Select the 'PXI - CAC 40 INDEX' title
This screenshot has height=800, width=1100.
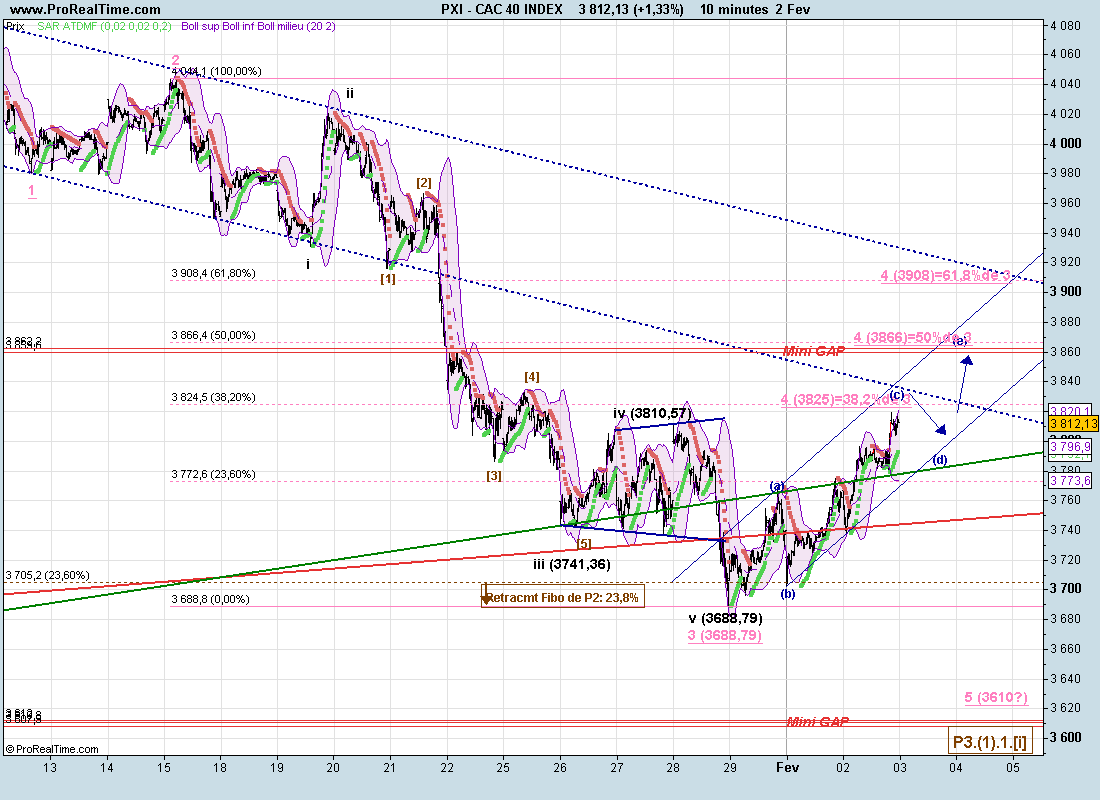(502, 9)
